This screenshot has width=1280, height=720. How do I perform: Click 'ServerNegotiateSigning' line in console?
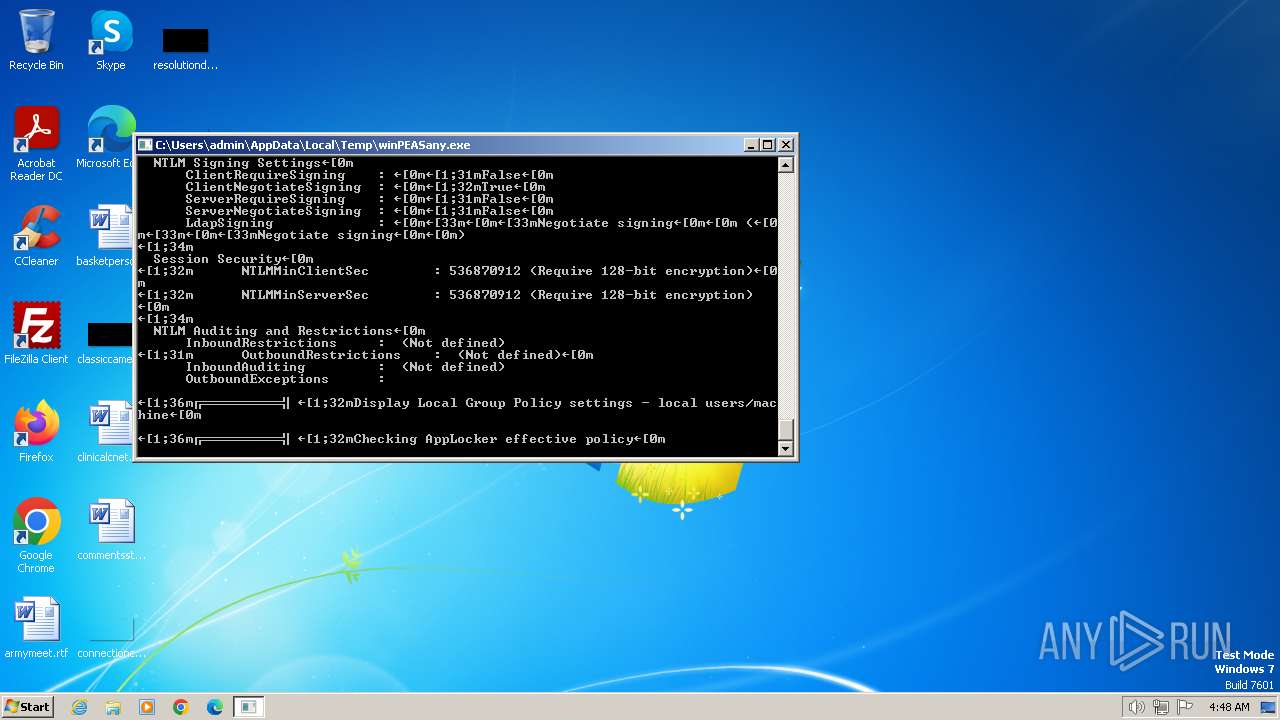click(369, 211)
